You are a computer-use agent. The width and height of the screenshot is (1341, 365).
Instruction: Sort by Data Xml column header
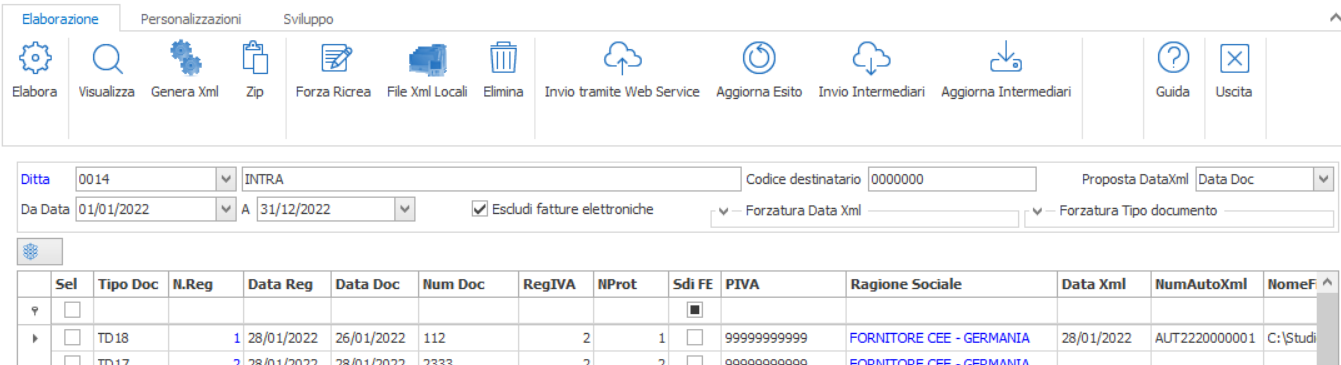tap(1104, 285)
